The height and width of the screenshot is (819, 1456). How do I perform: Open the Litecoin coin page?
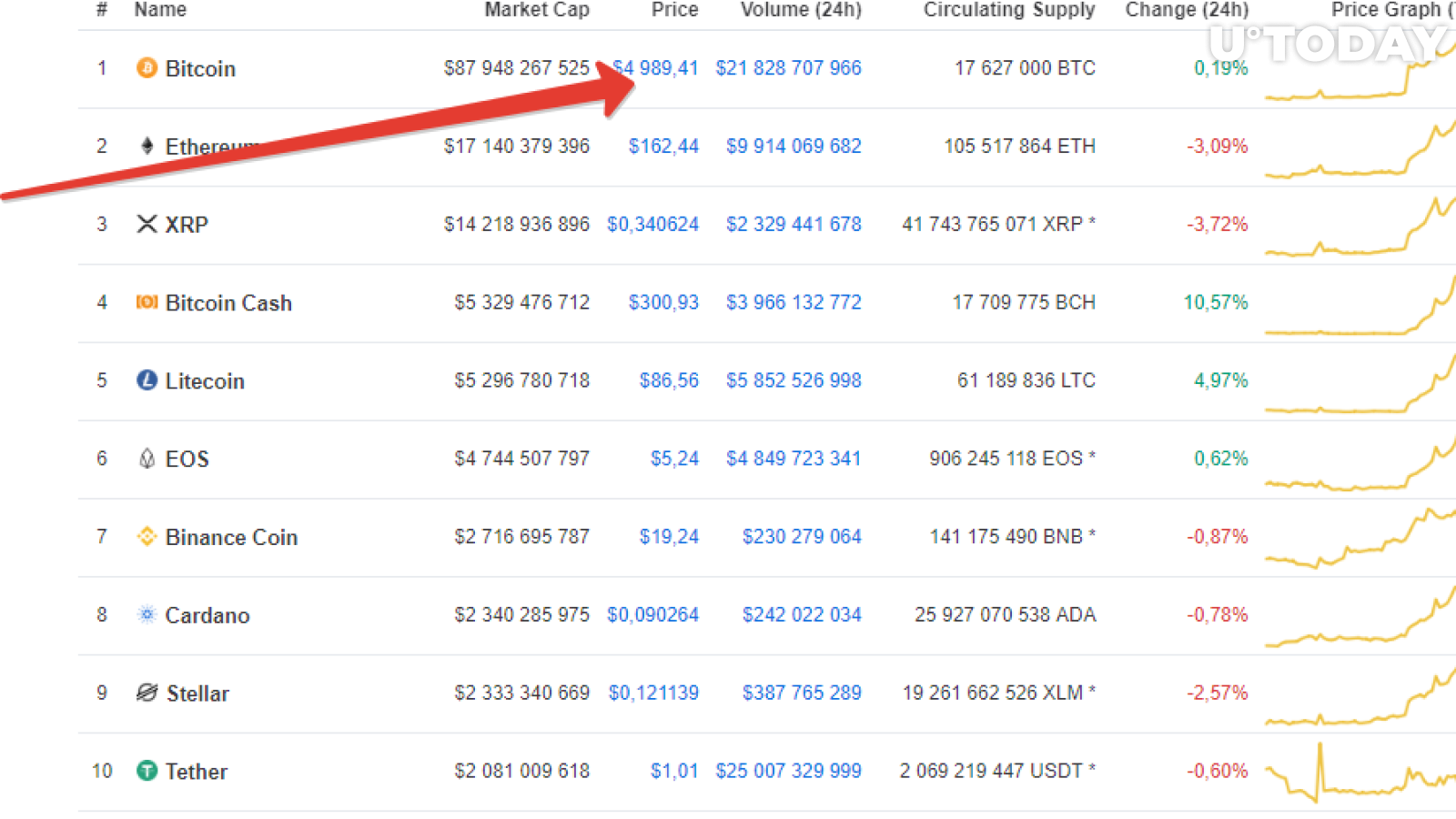click(x=205, y=381)
